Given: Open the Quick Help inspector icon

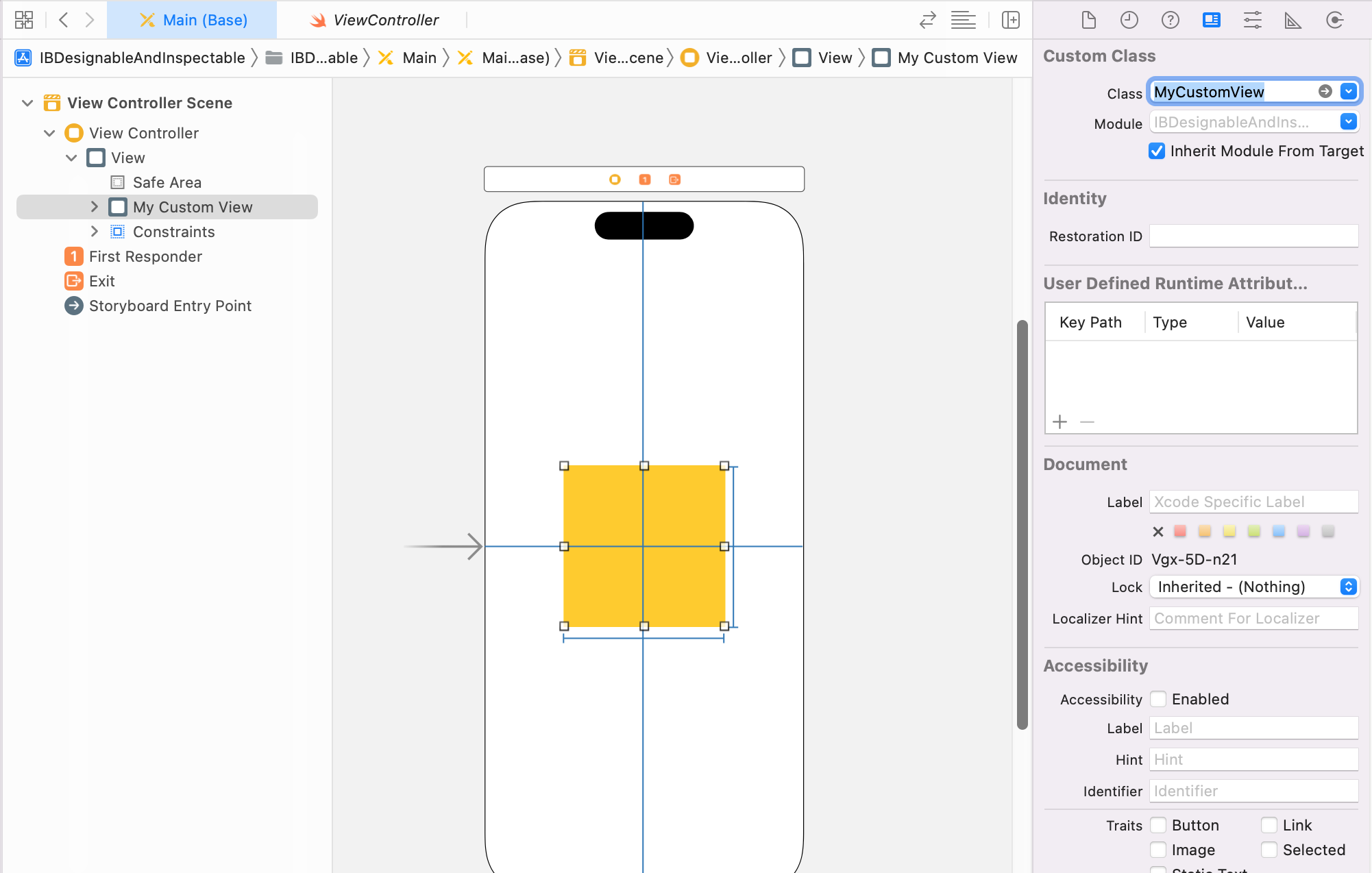Looking at the screenshot, I should click(x=1170, y=20).
